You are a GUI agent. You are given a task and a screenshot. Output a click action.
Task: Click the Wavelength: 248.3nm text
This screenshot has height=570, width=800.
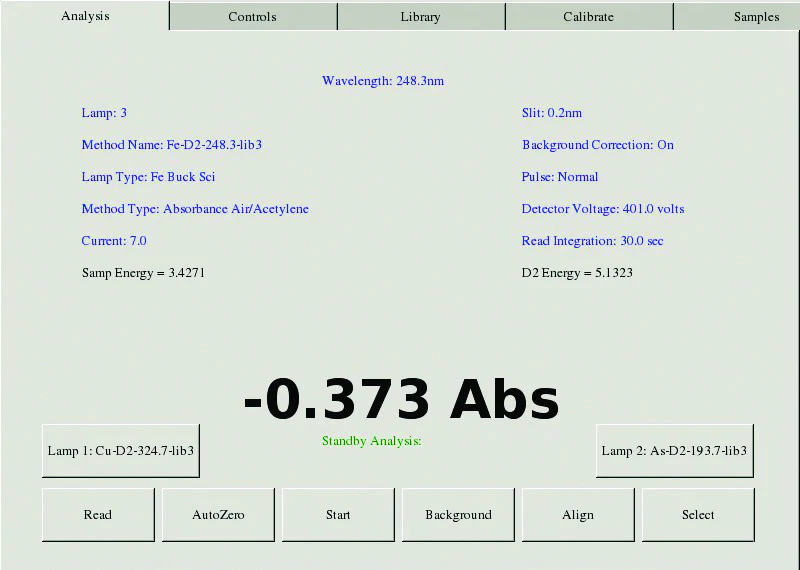pos(383,81)
